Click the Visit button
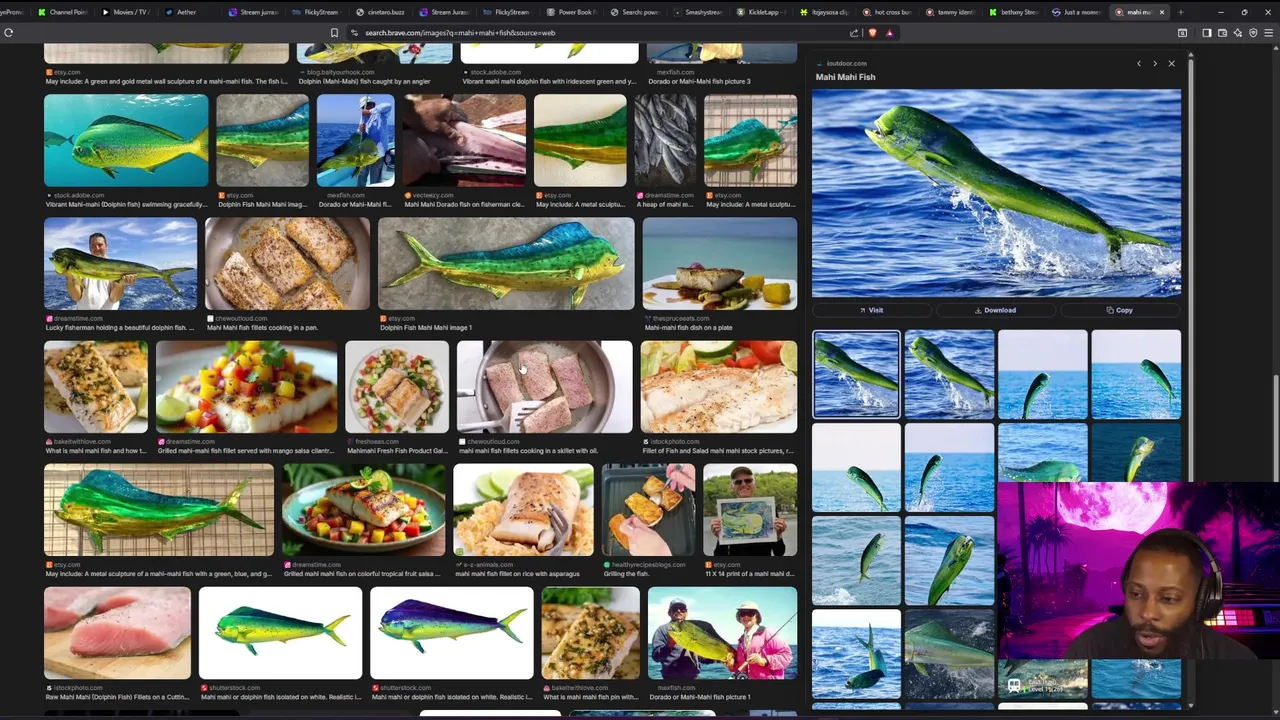1280x720 pixels. (871, 310)
